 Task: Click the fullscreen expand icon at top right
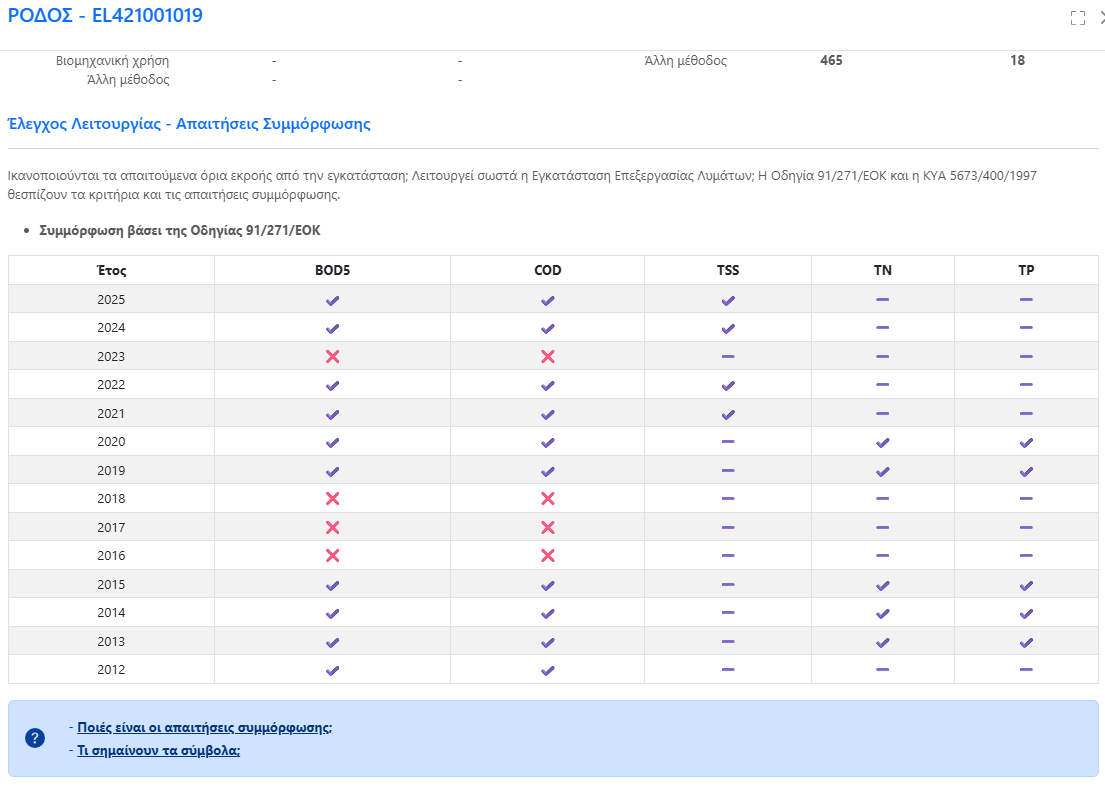[1078, 18]
